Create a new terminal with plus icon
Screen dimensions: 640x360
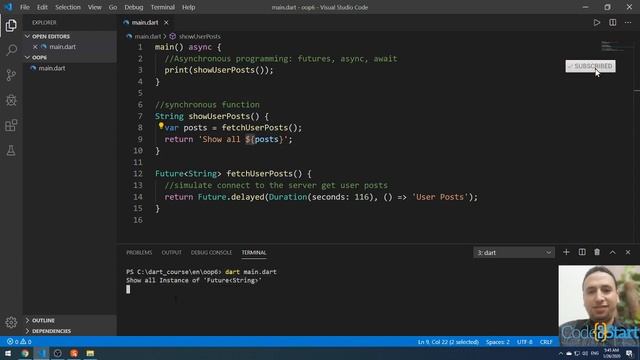point(566,252)
